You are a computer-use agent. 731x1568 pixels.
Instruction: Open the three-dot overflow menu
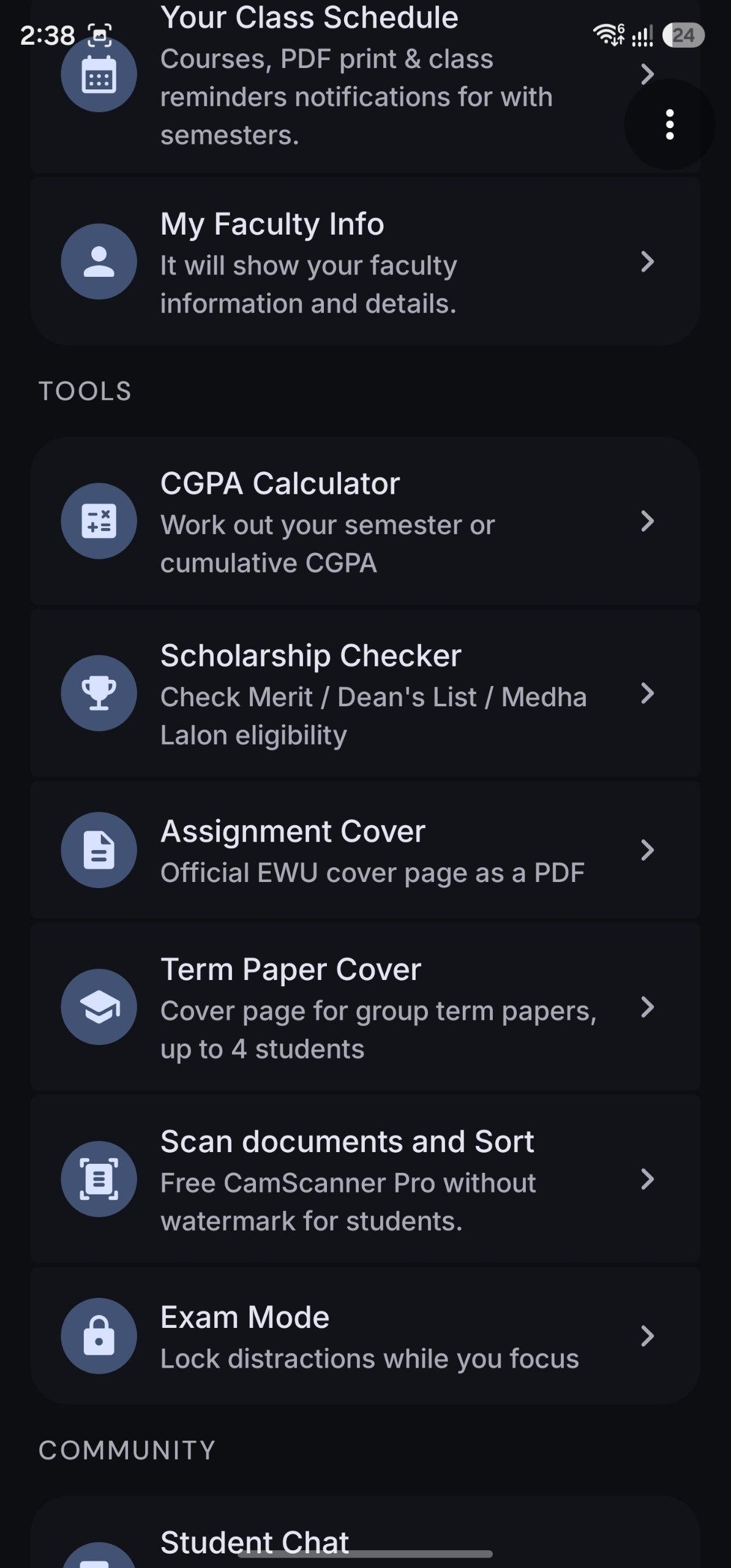click(x=670, y=124)
